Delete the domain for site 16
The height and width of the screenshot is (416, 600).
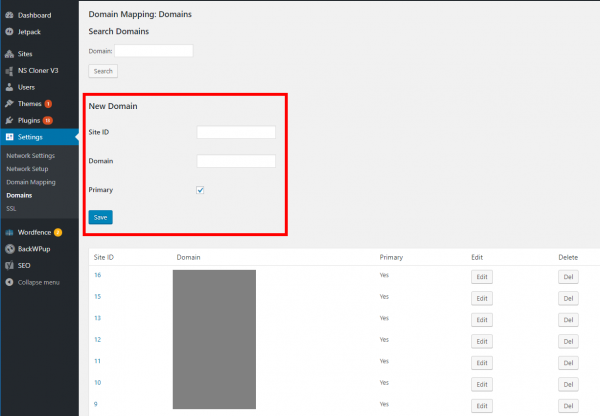tap(568, 277)
